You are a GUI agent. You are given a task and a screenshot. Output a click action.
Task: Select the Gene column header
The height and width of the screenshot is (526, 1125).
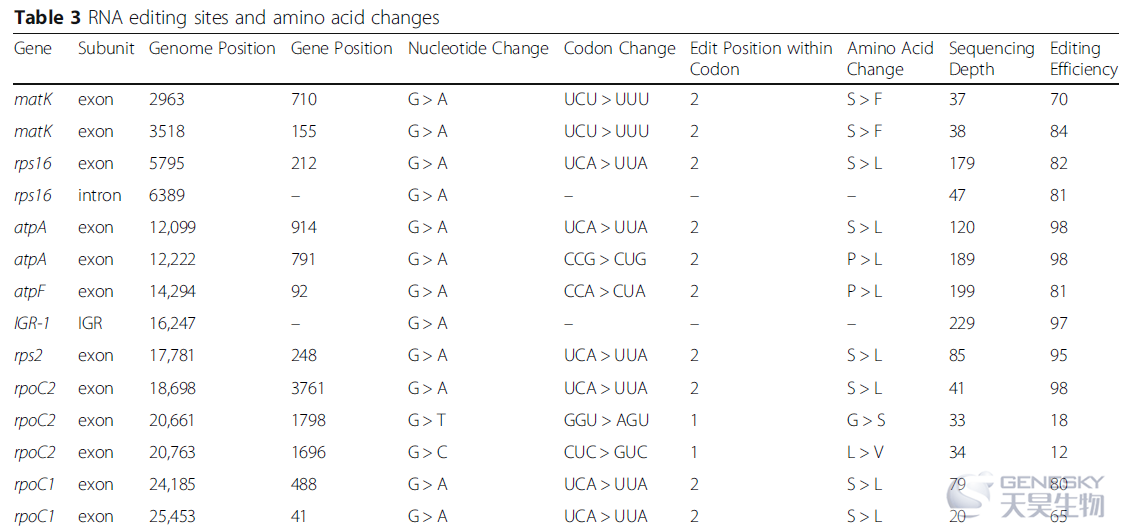[x=33, y=49]
